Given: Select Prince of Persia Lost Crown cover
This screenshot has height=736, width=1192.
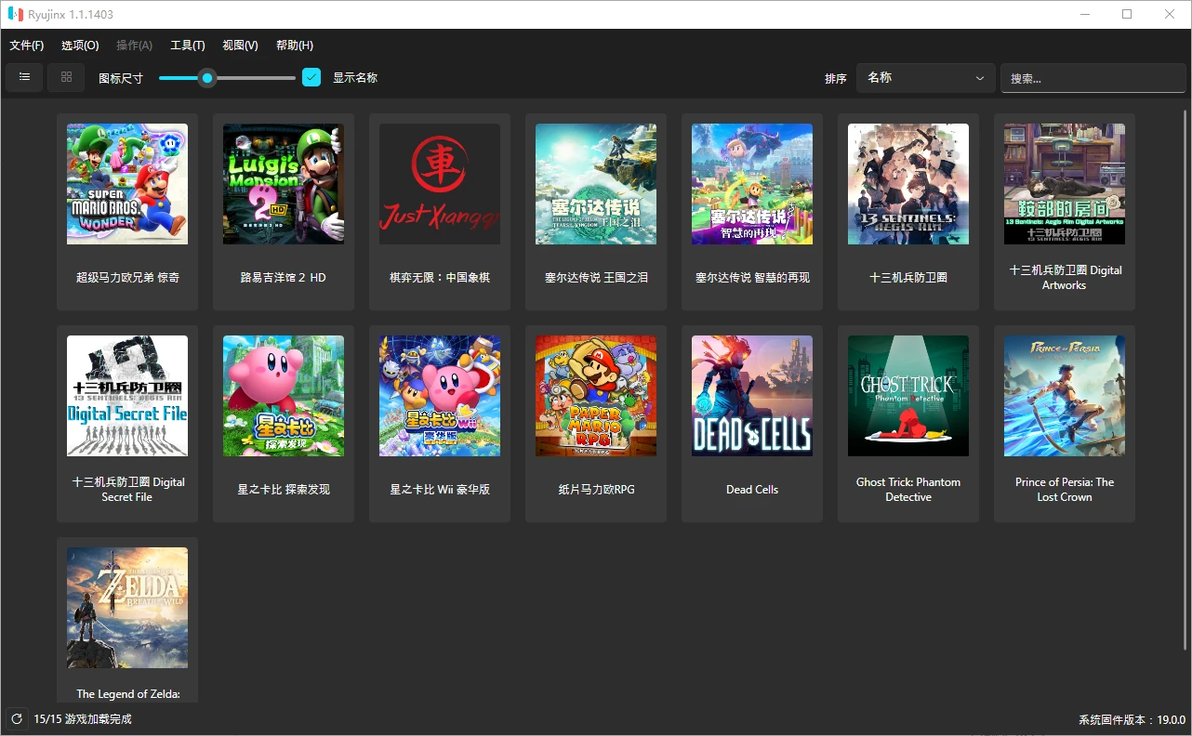Looking at the screenshot, I should (1064, 396).
